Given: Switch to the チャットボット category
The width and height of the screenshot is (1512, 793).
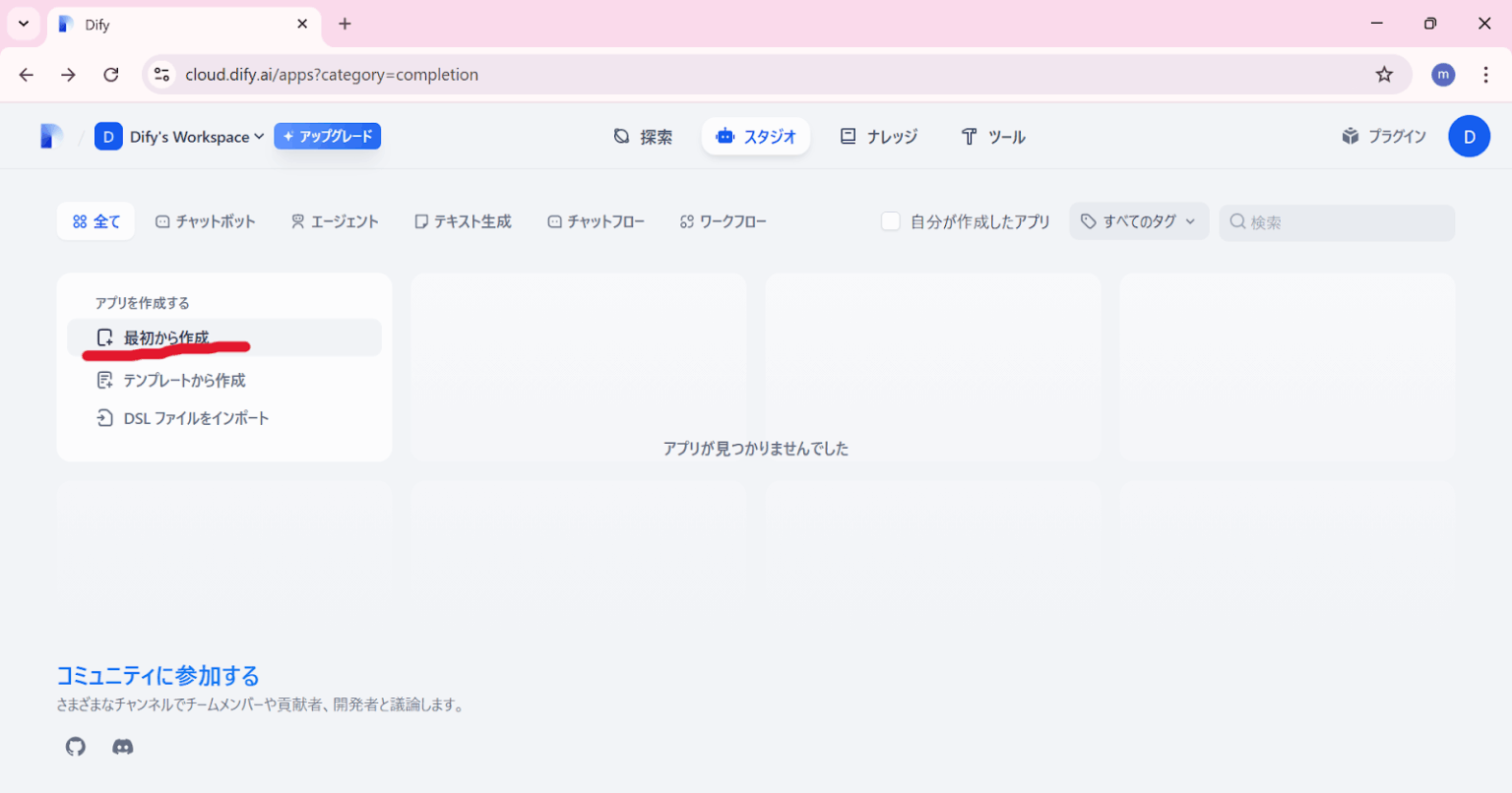Looking at the screenshot, I should tap(206, 221).
